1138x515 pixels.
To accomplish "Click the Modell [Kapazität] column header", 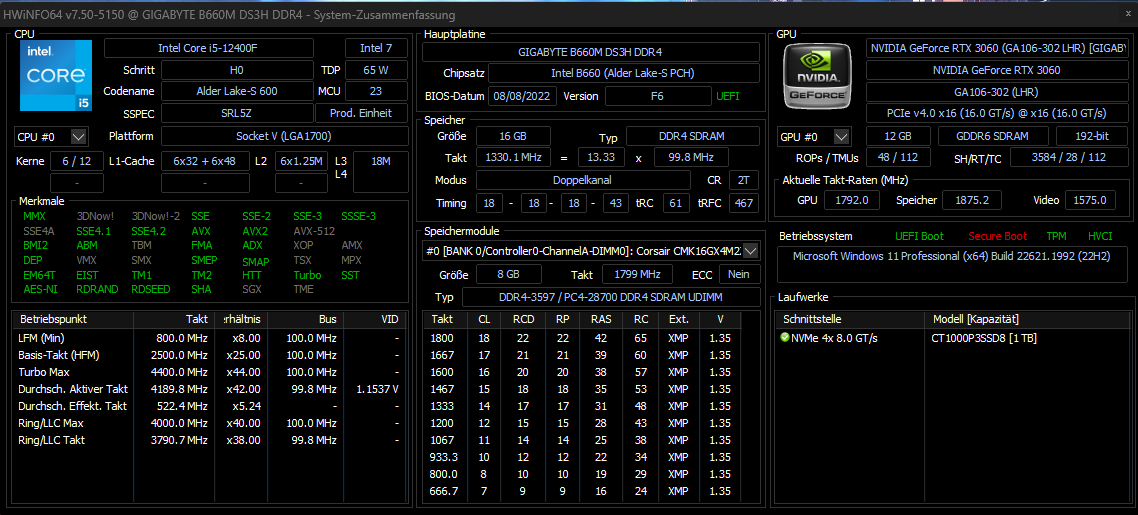I will (1026, 319).
